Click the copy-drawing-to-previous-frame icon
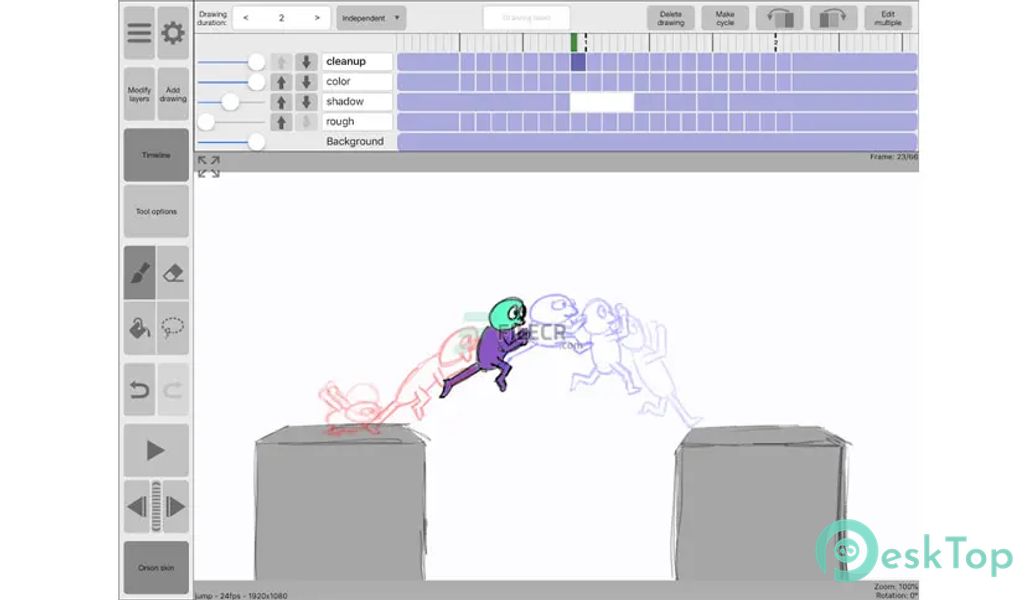Viewport: 1036px width, 600px height. tap(780, 19)
